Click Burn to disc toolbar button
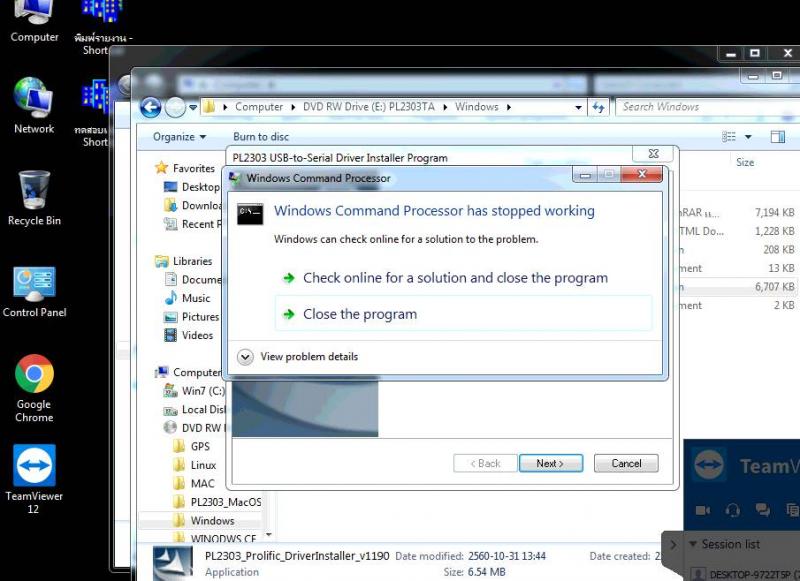 pyautogui.click(x=261, y=137)
